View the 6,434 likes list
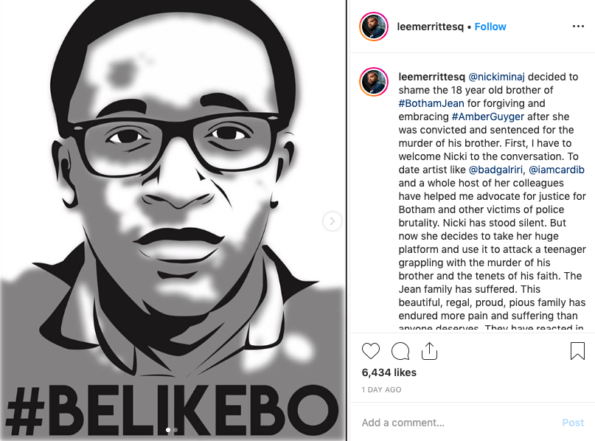595x441 pixels. [389, 373]
